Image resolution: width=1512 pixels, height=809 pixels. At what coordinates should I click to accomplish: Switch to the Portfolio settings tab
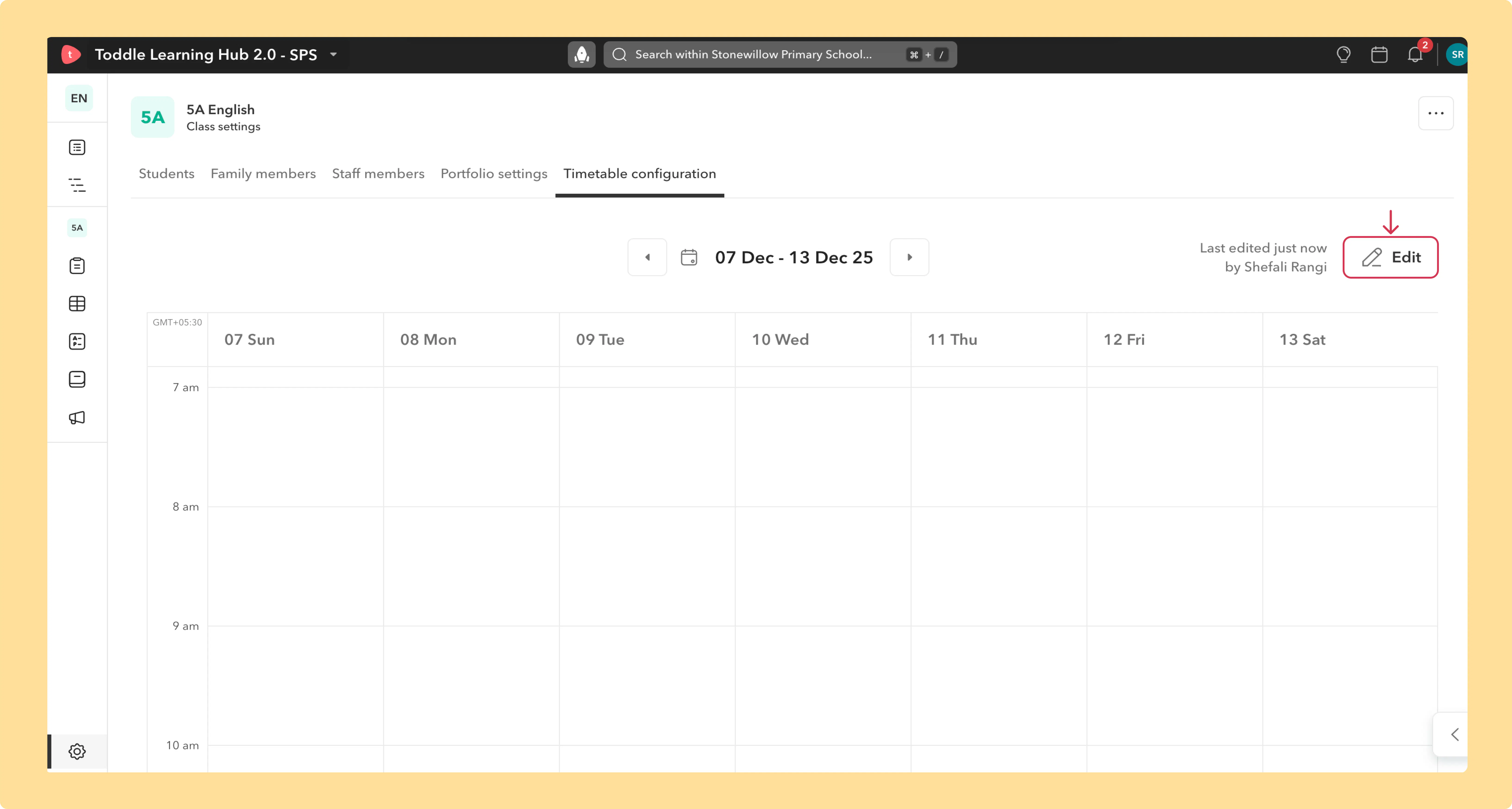pos(494,174)
